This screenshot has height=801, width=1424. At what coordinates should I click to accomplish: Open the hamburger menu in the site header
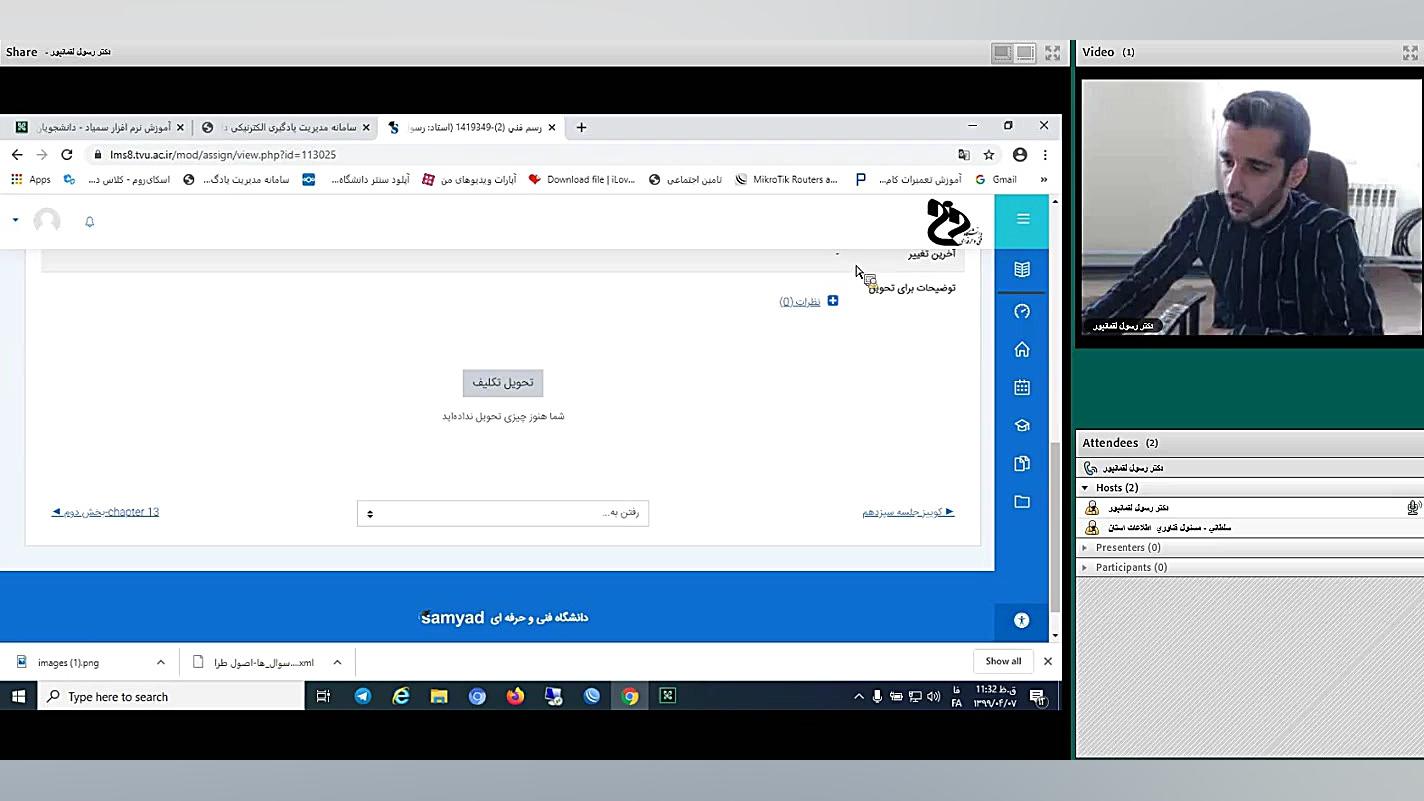pos(1022,219)
